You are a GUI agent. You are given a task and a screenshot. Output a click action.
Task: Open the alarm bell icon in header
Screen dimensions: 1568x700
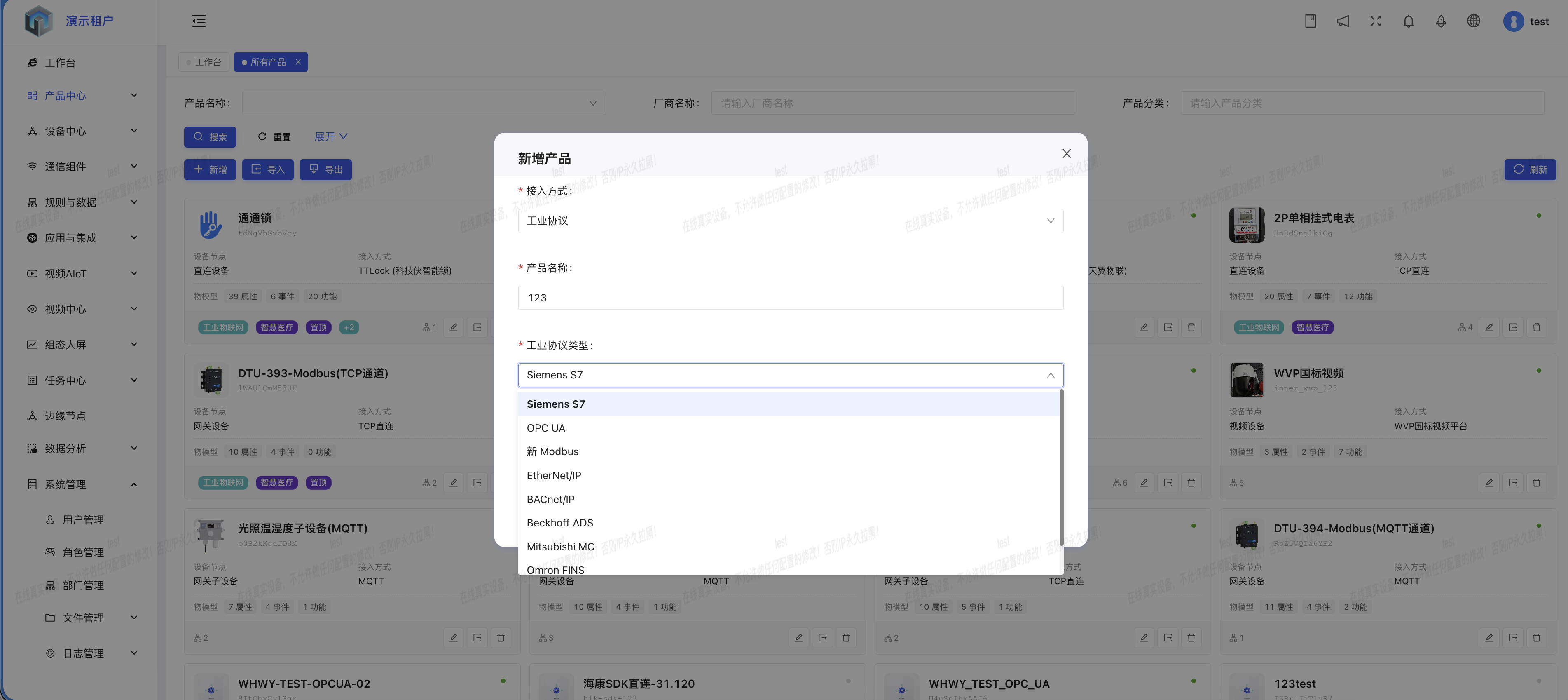[x=1441, y=21]
